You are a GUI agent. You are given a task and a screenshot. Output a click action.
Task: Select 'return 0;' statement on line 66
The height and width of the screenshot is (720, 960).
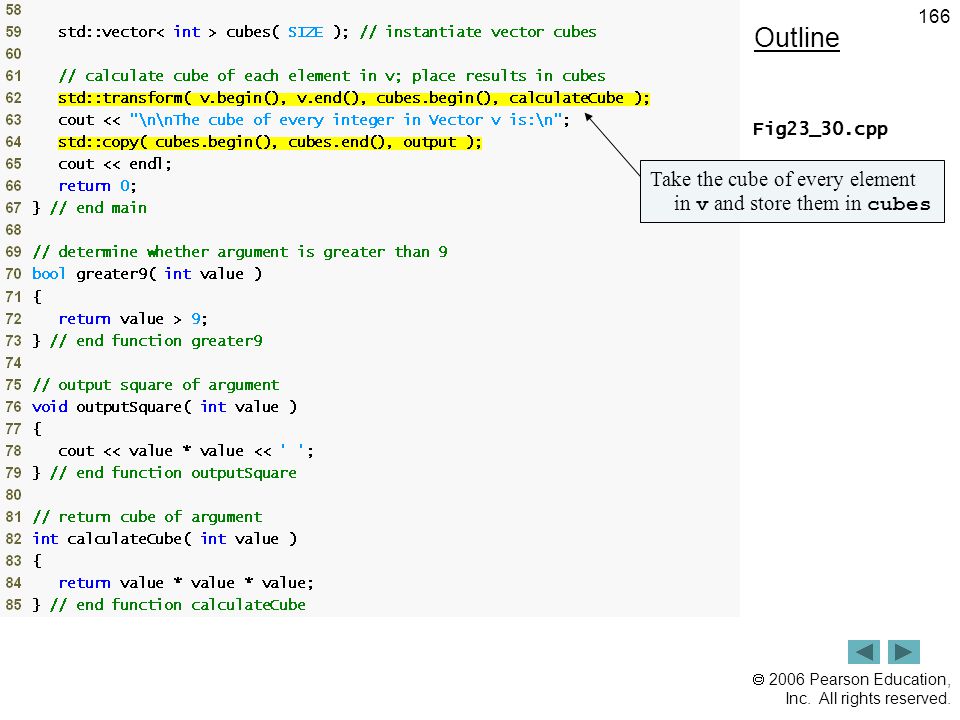97,186
